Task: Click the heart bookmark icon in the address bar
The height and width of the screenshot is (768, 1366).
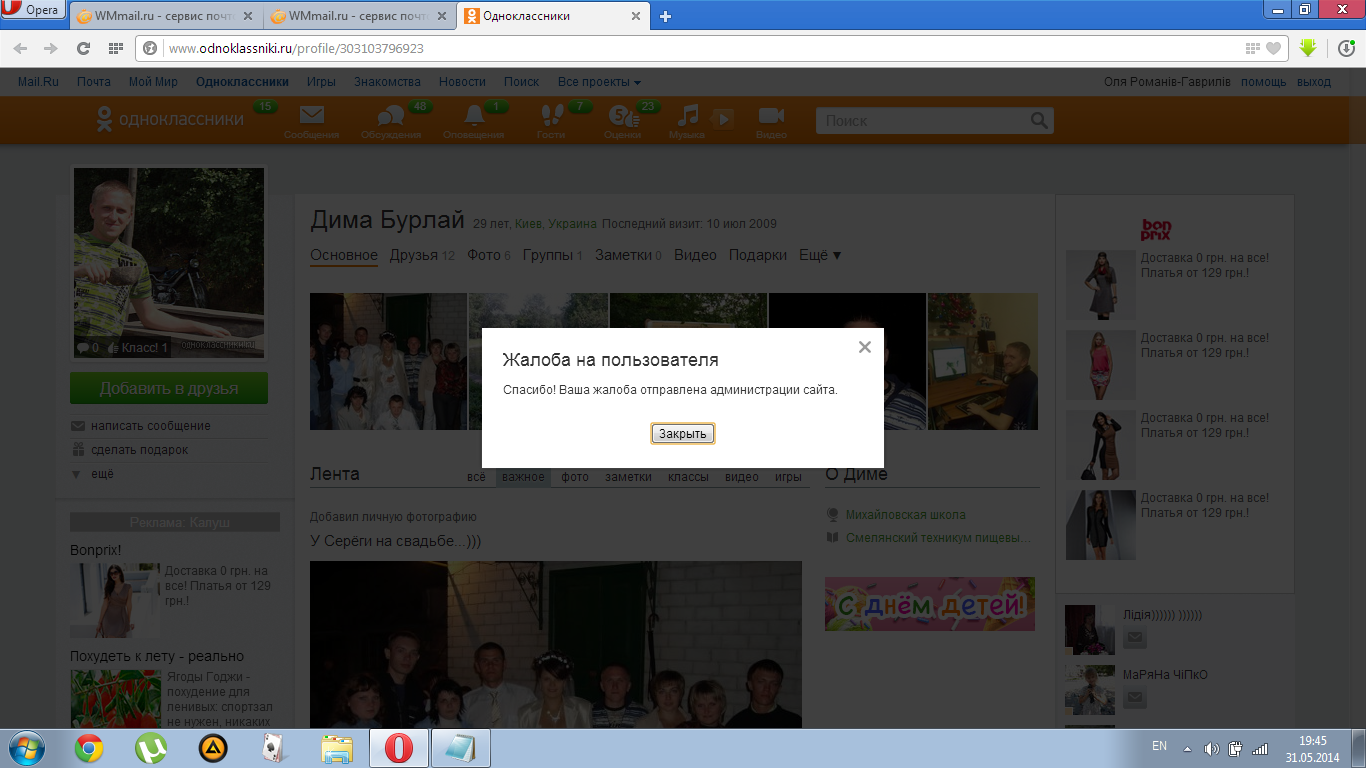Action: (x=1273, y=48)
